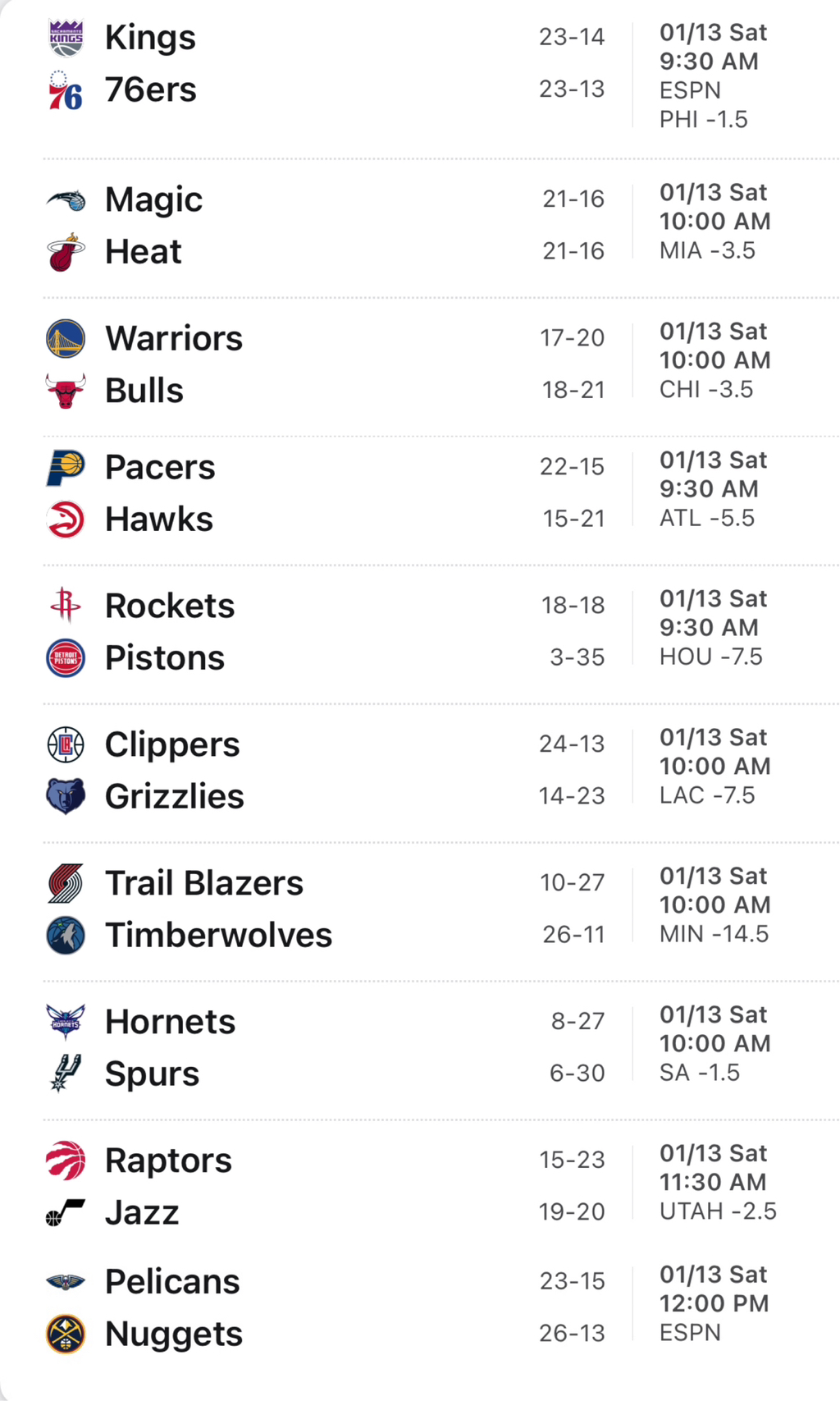Viewport: 840px width, 1401px height.
Task: Tap the PHI -1.5 spread
Action: coord(703,120)
